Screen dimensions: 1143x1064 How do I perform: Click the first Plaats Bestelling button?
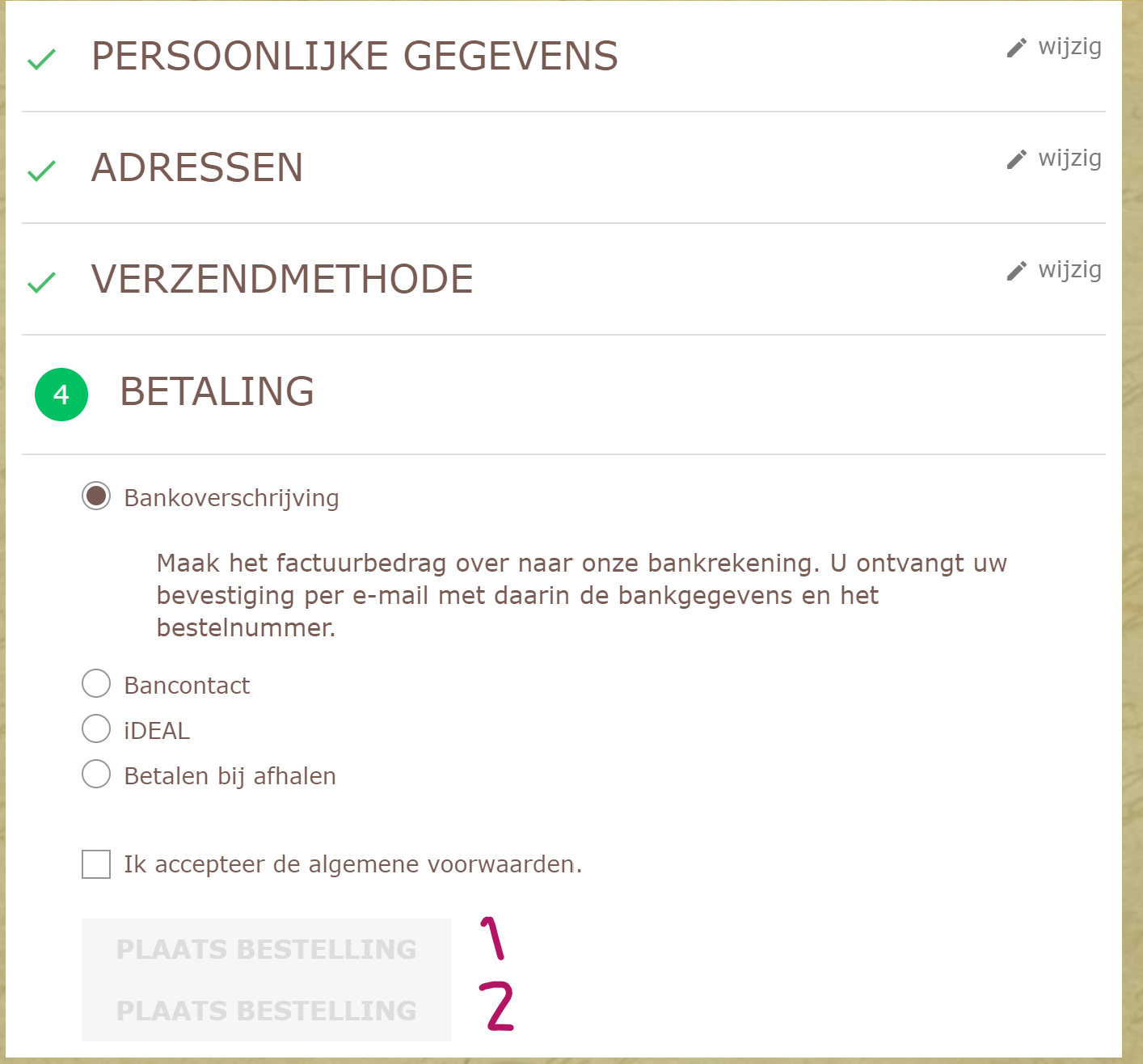pos(266,949)
